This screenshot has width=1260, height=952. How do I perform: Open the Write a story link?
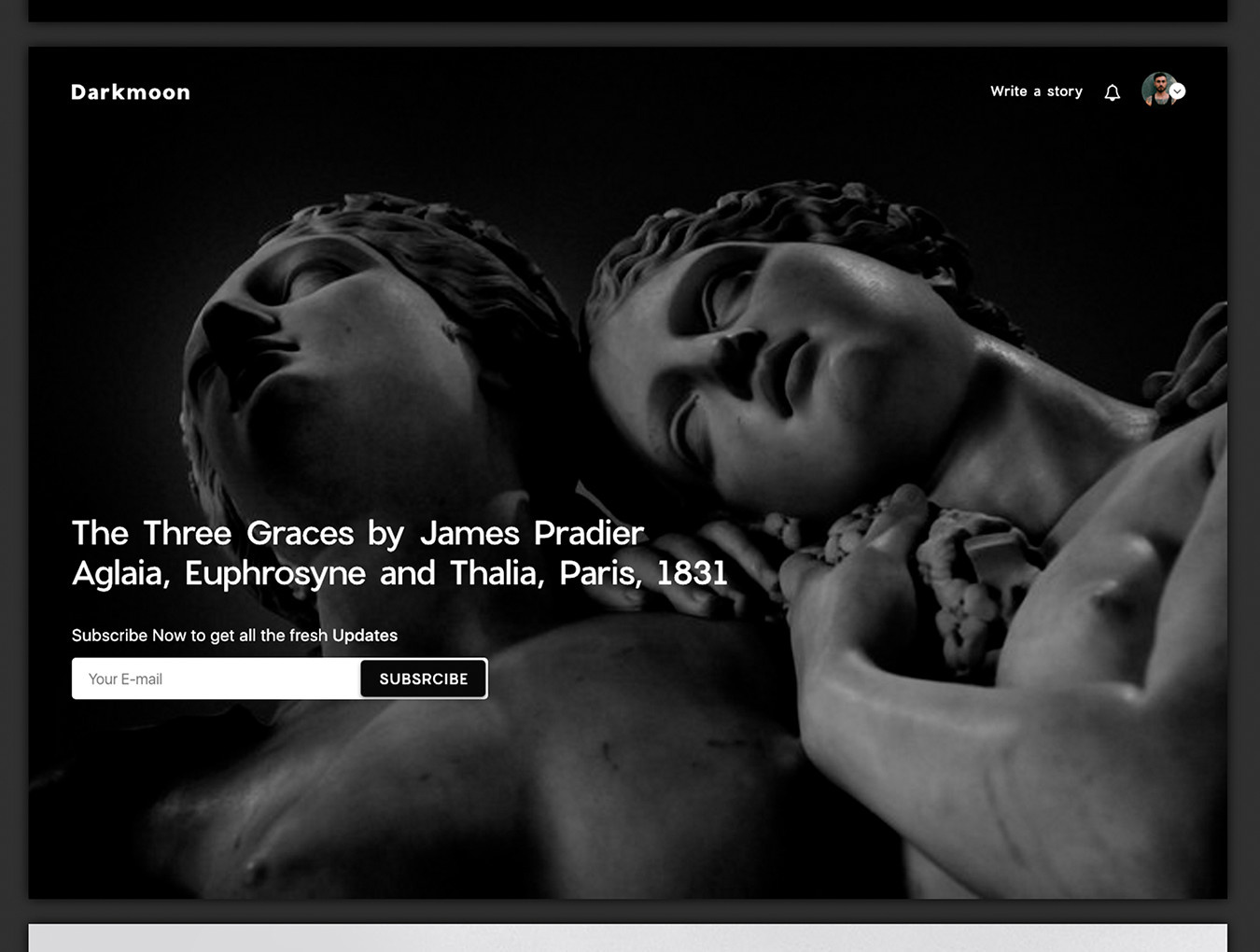click(1036, 91)
